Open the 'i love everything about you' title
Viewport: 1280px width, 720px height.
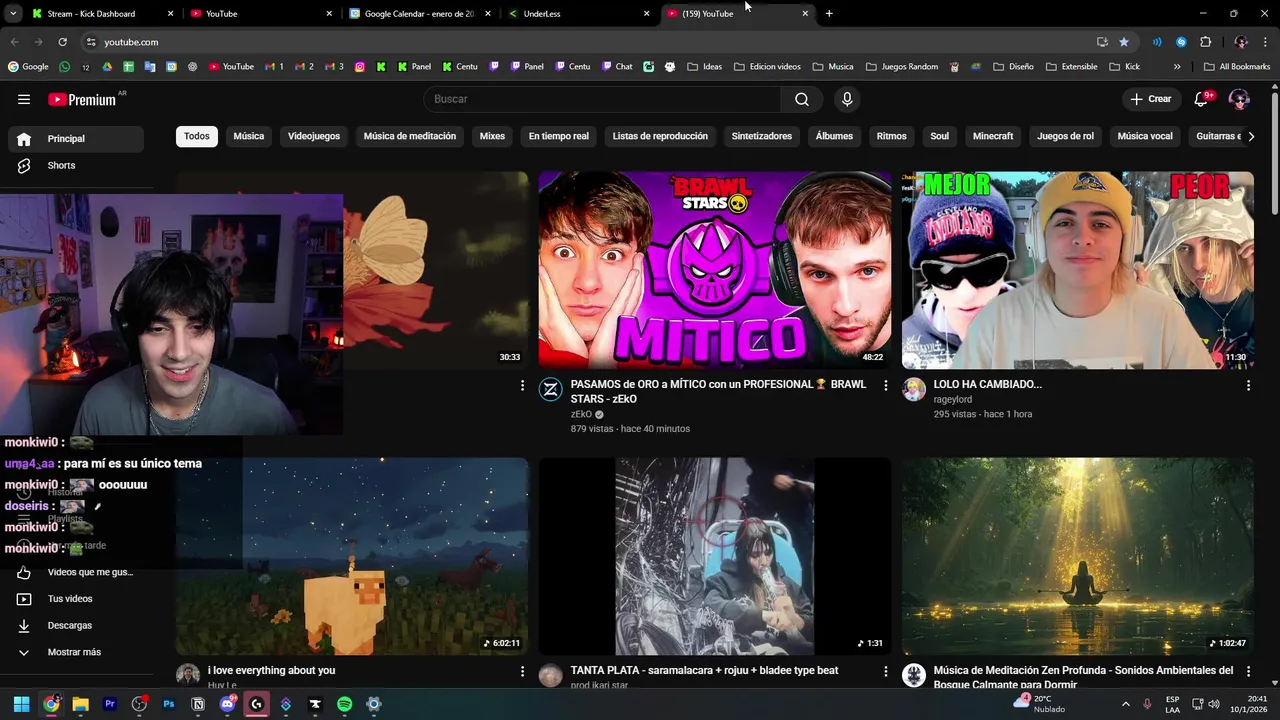coord(271,670)
